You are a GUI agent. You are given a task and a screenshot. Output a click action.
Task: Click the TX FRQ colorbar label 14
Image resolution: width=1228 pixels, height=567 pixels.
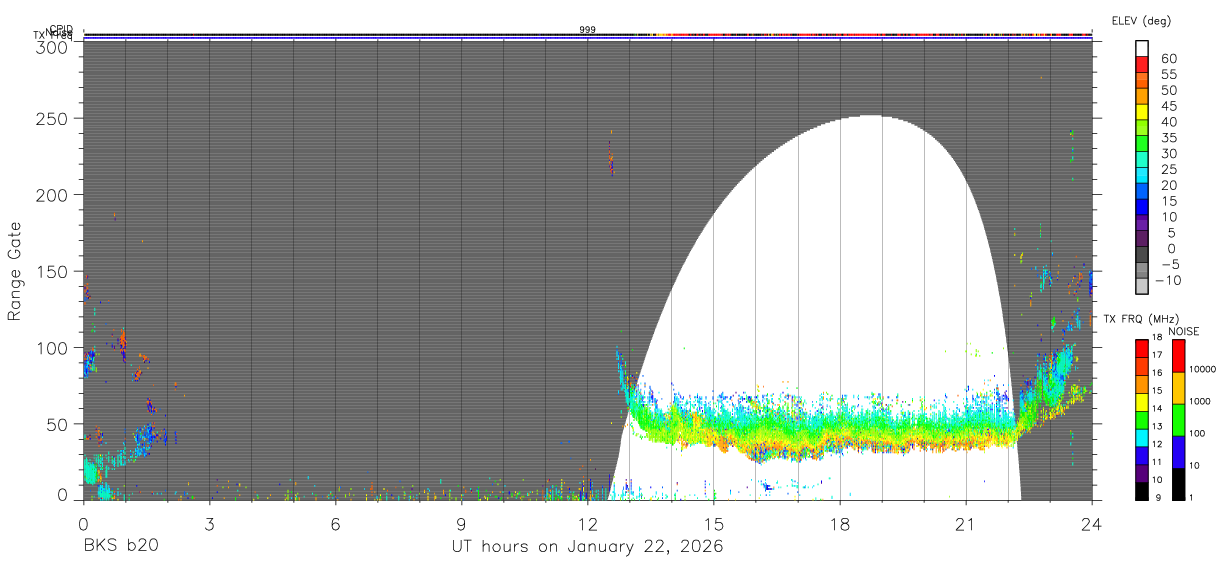click(1158, 408)
